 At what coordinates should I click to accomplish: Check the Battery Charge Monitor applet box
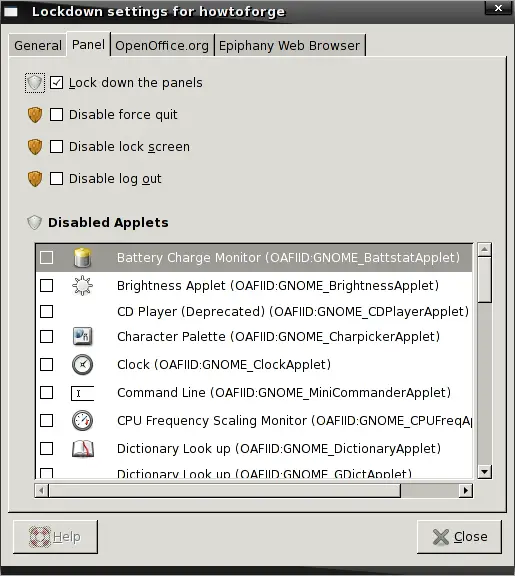point(47,258)
